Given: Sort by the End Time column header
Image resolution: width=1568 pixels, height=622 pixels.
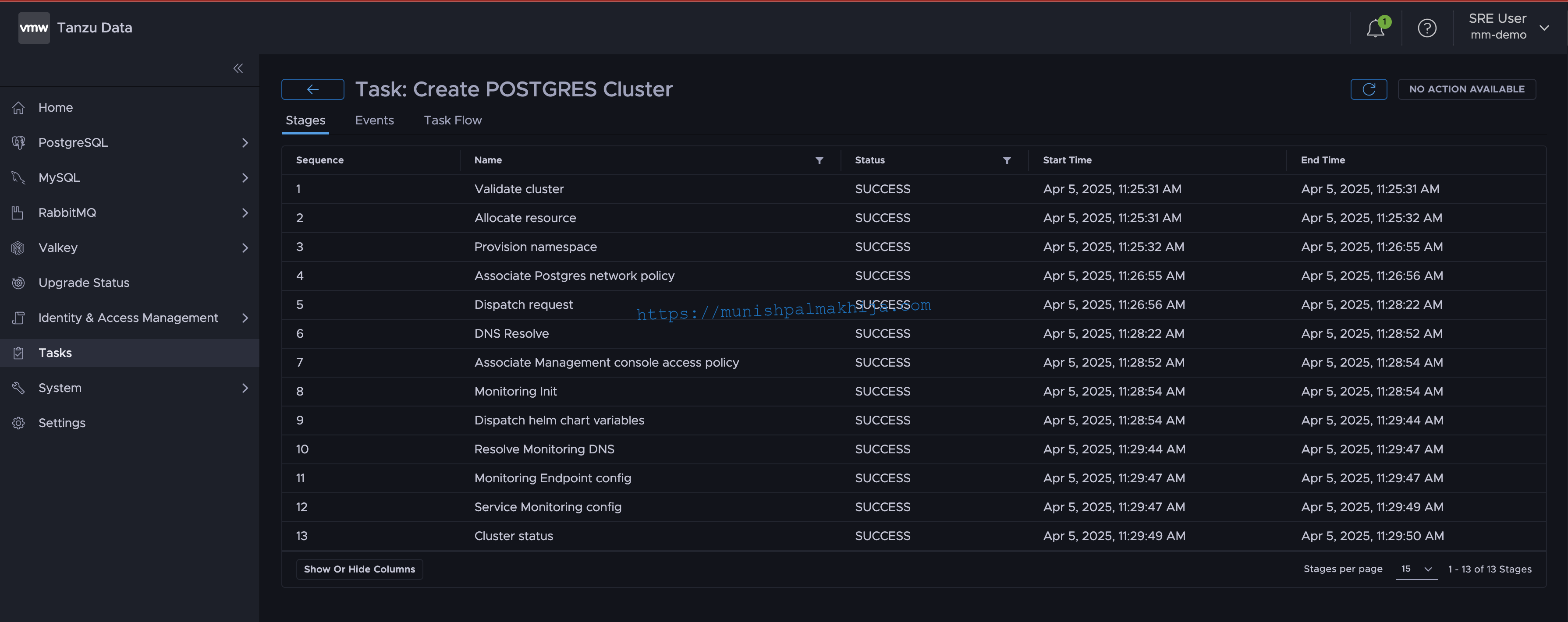Looking at the screenshot, I should coord(1323,160).
